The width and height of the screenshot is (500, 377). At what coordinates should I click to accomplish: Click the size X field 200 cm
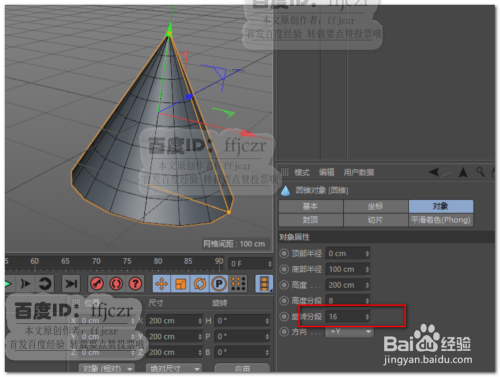(174, 321)
